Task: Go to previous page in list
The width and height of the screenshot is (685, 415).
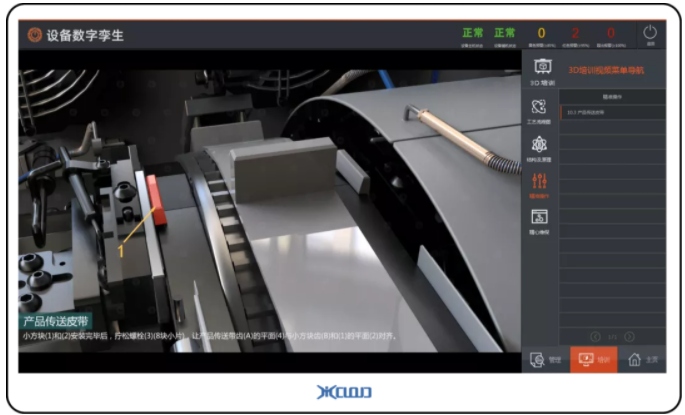Action: pos(596,336)
